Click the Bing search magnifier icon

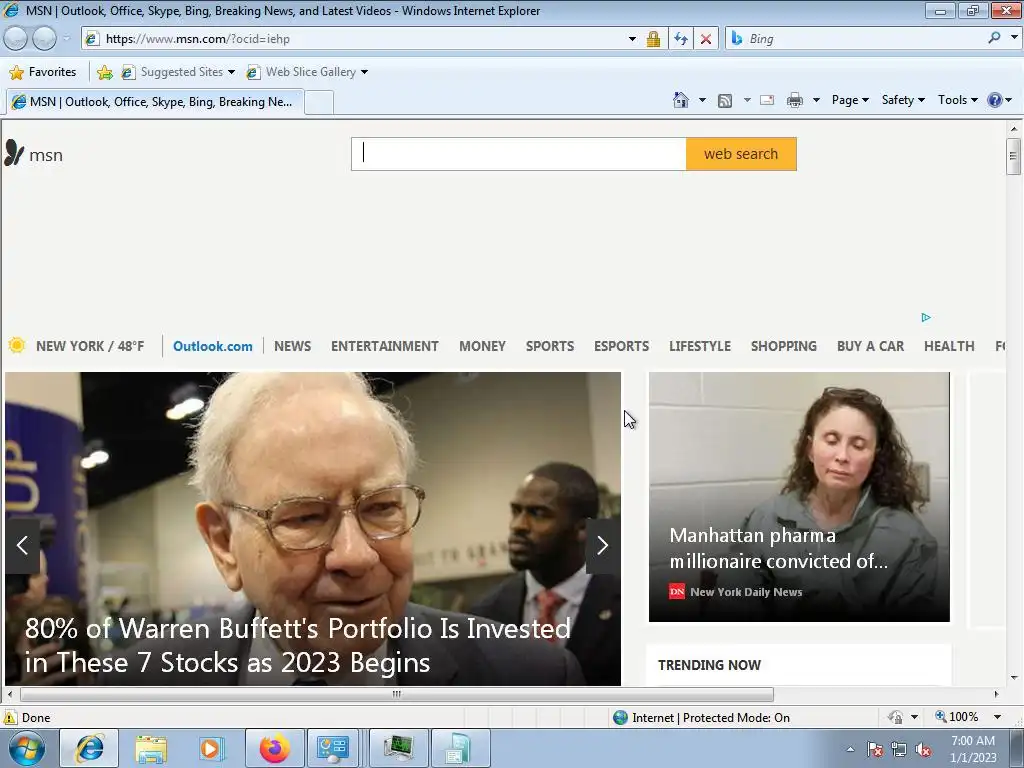(x=994, y=38)
